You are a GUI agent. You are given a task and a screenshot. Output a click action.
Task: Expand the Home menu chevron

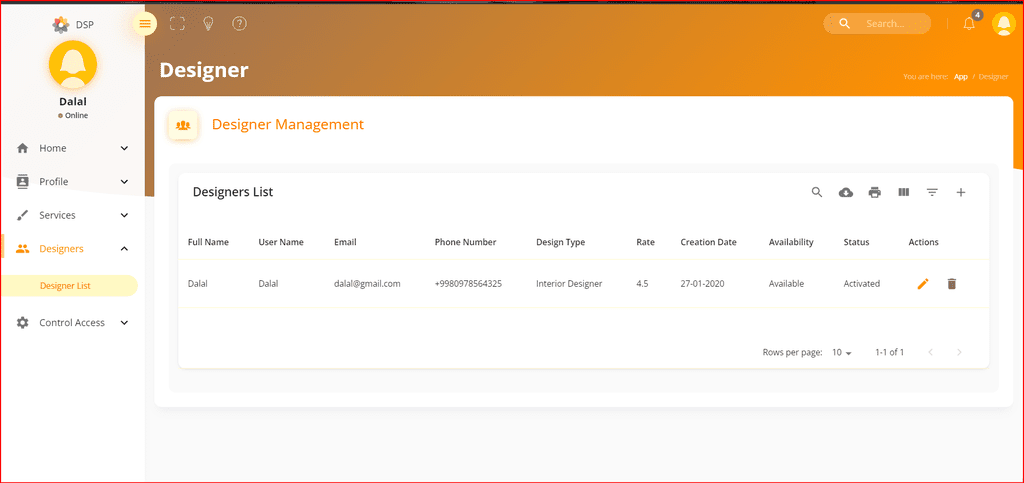click(125, 148)
